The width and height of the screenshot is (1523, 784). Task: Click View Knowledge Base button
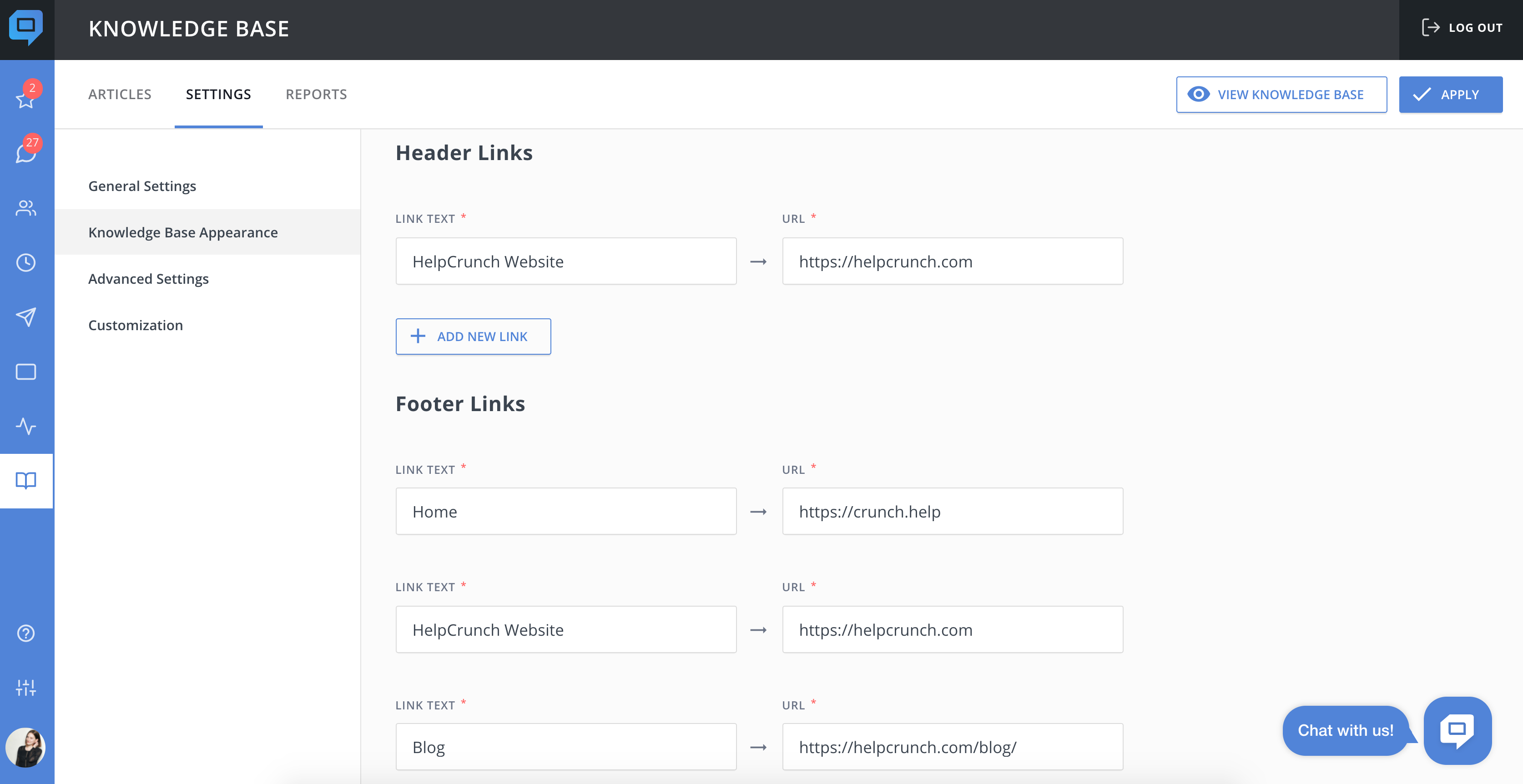tap(1281, 95)
